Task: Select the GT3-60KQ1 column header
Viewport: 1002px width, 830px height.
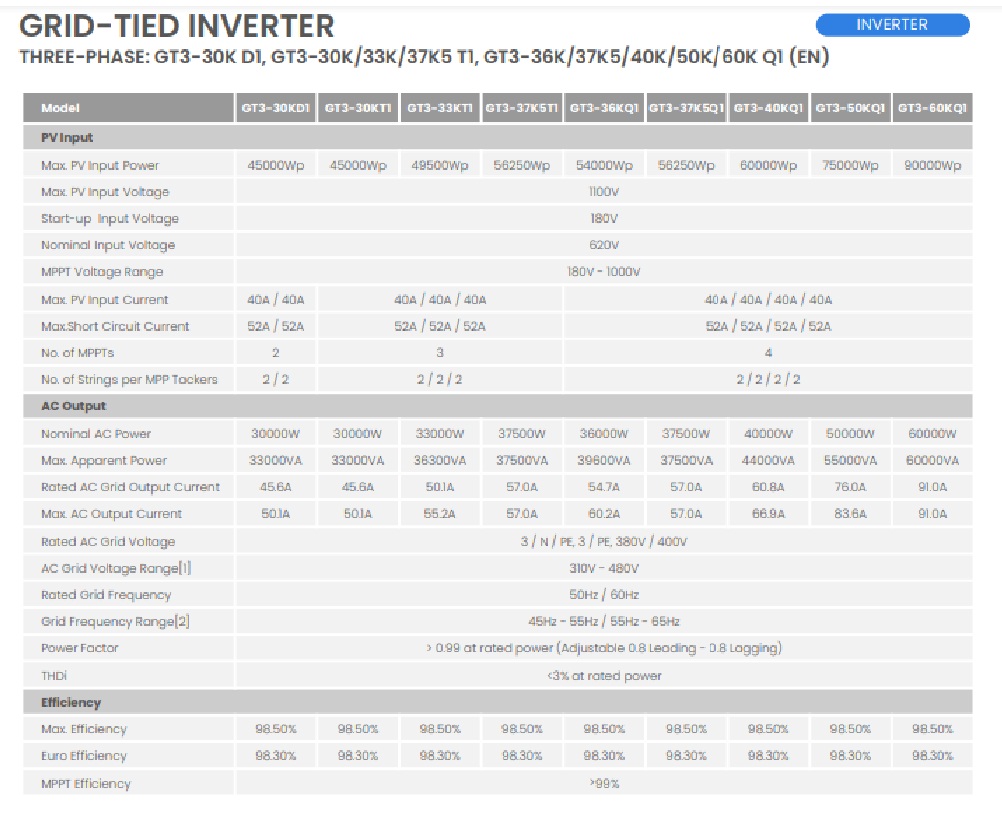Action: 932,108
